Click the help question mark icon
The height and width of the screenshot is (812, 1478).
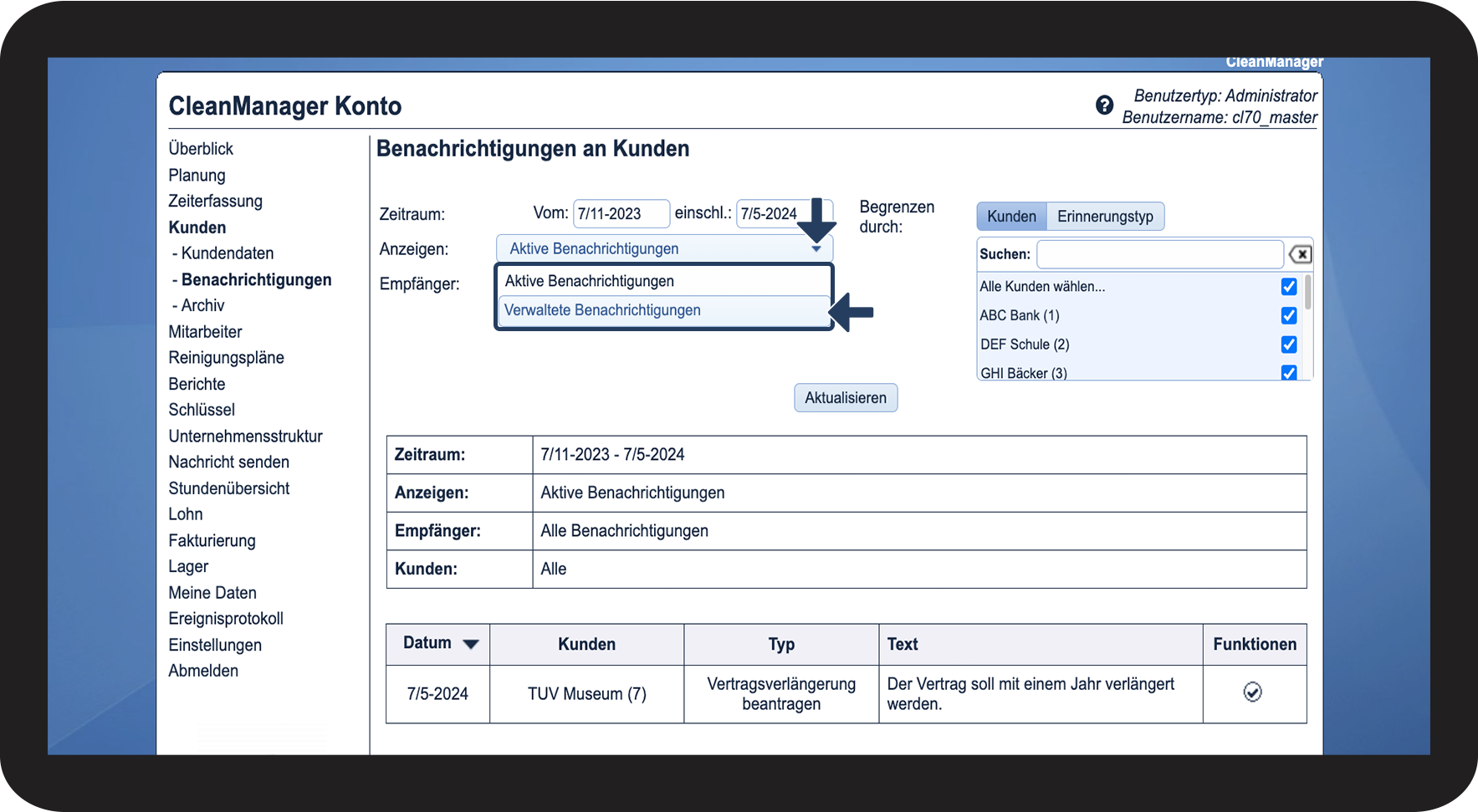pyautogui.click(x=1104, y=105)
